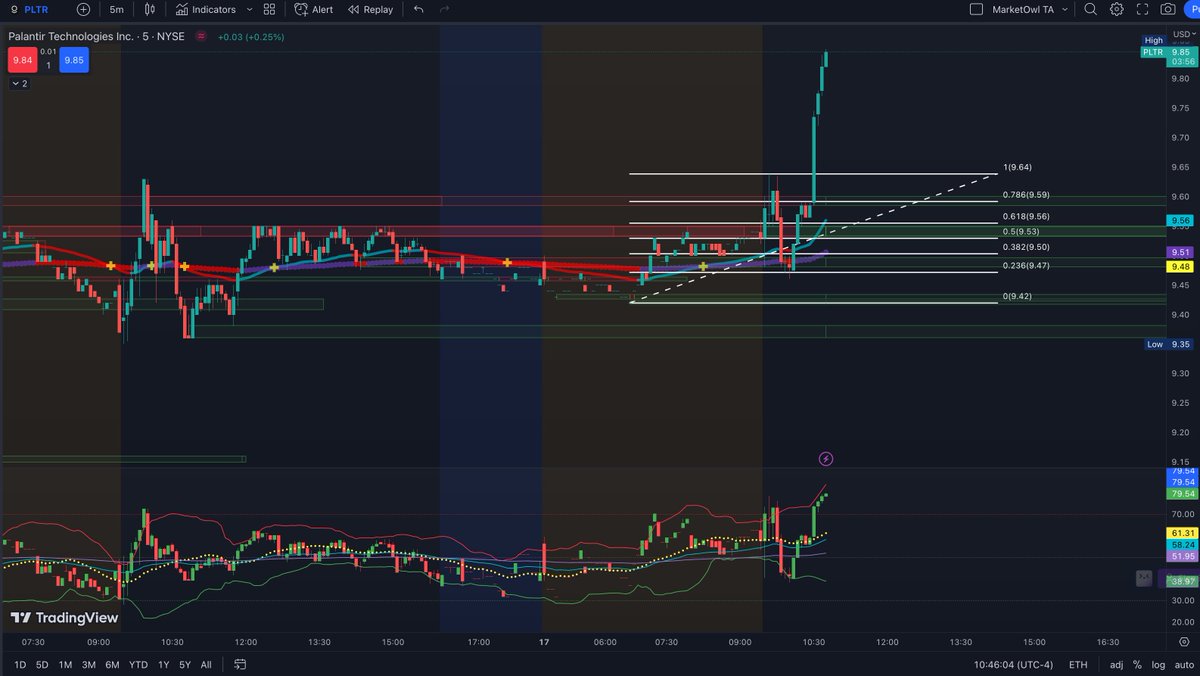
Task: Click the TradingView logo
Action: pos(64,618)
